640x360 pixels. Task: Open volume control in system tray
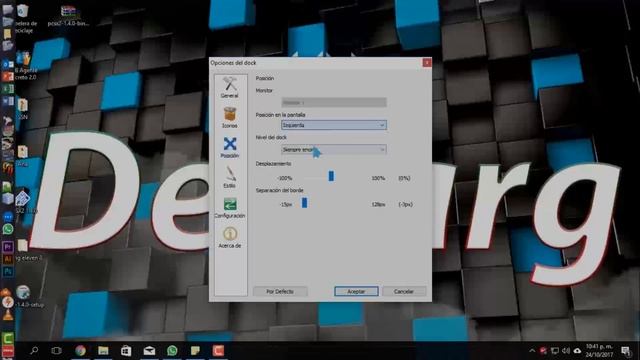(566, 351)
